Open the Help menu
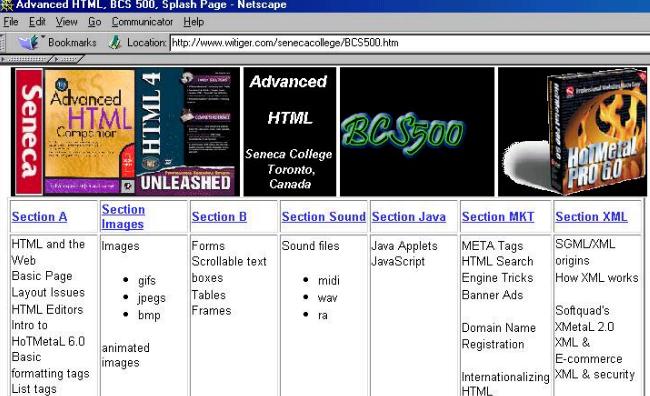Image resolution: width=650 pixels, height=396 pixels. (194, 22)
